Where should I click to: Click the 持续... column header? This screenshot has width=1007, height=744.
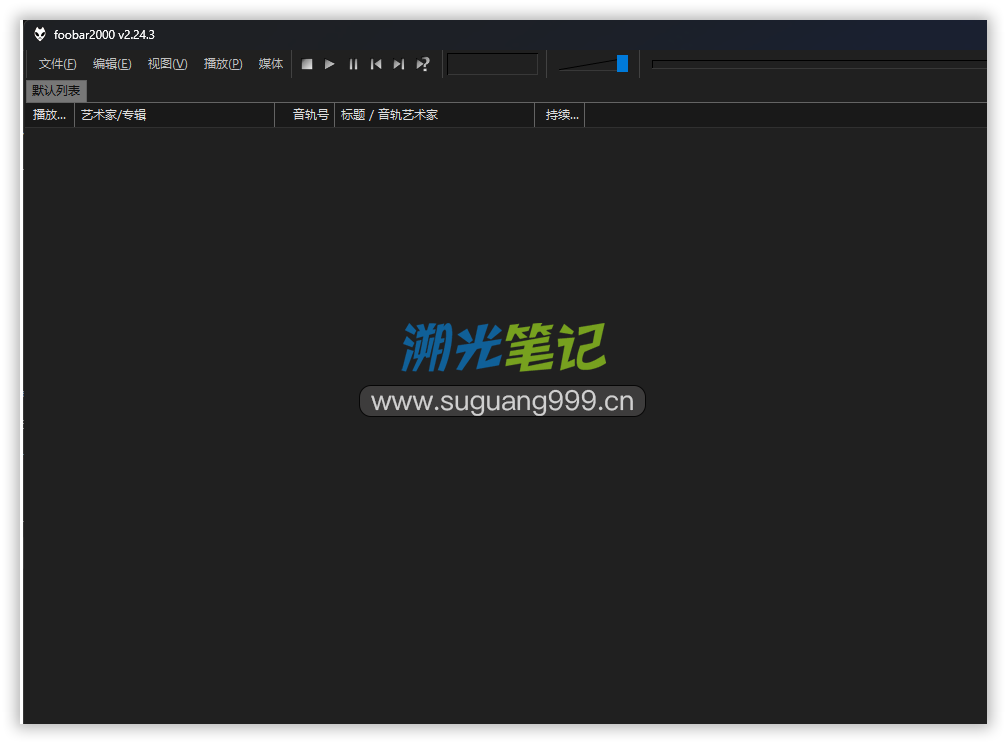click(x=560, y=115)
